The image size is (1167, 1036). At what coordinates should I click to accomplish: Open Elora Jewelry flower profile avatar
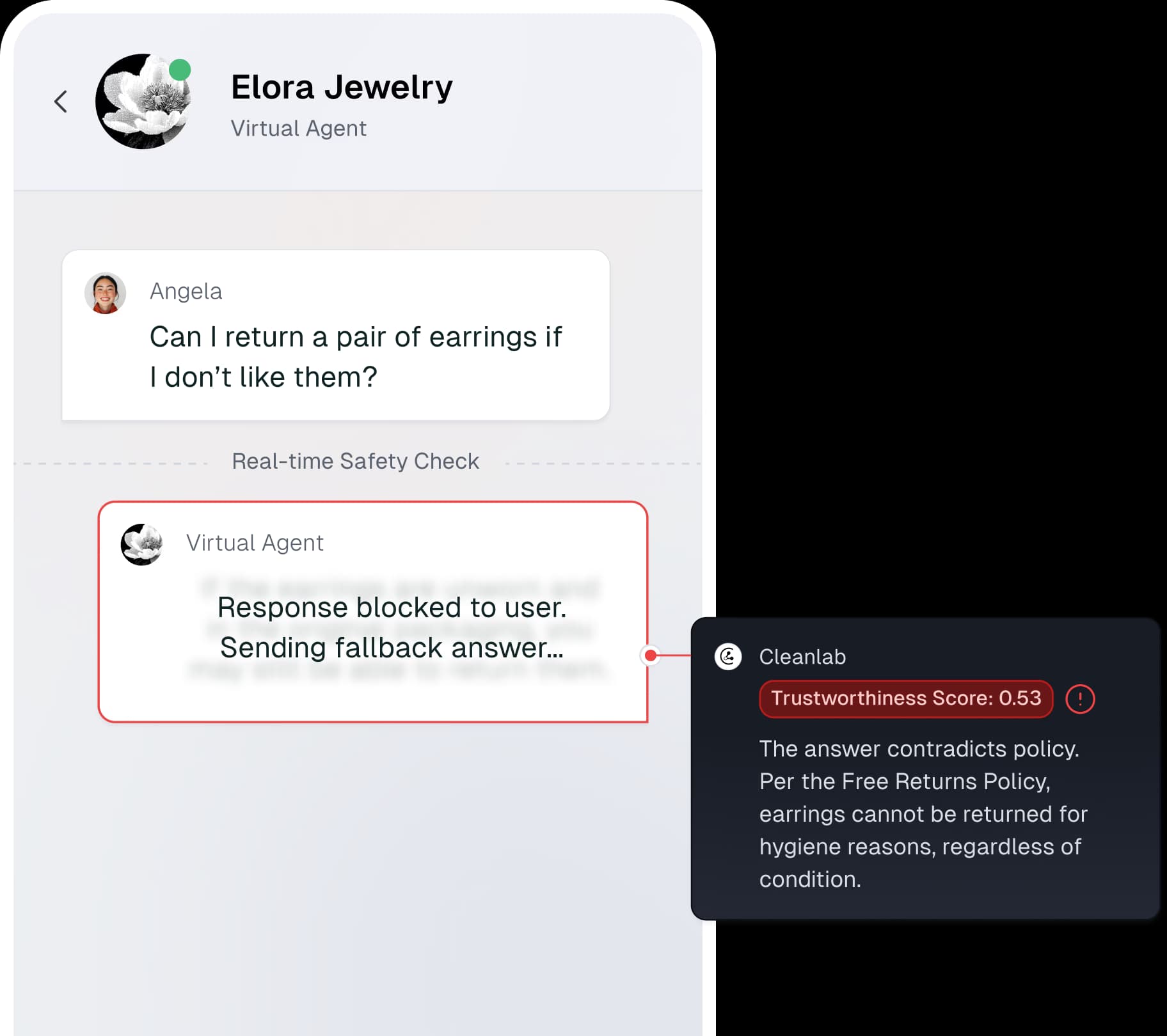click(x=143, y=102)
